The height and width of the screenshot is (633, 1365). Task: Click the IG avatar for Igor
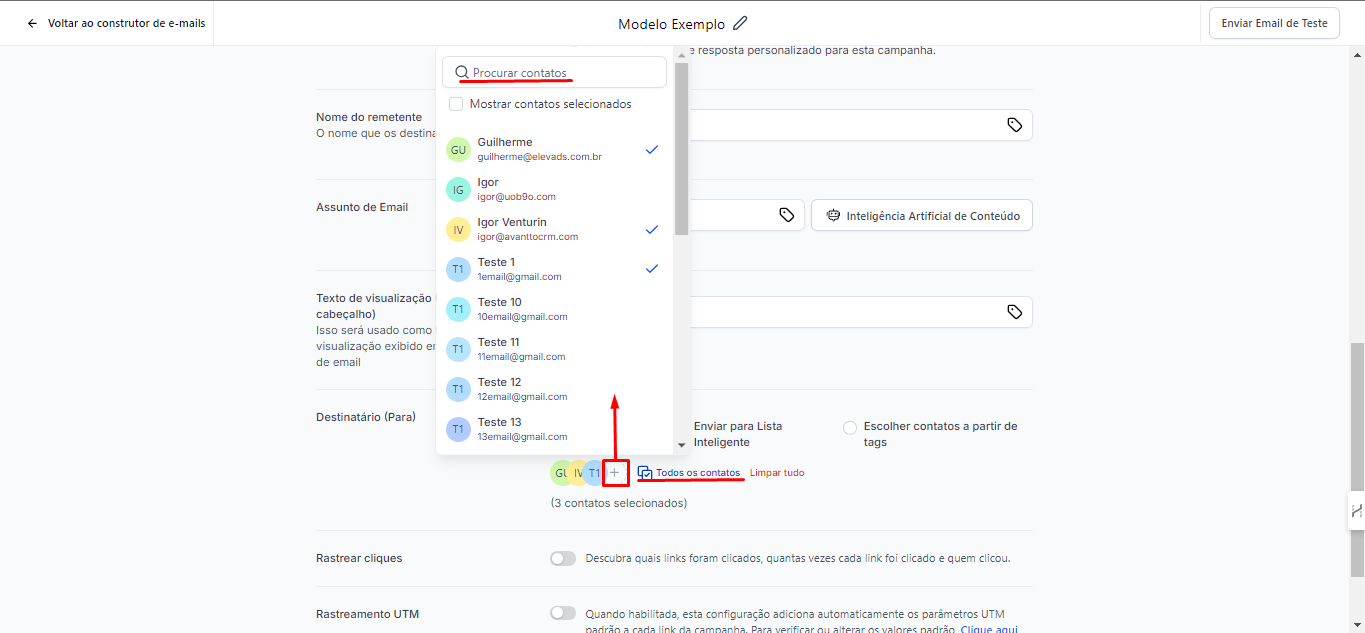point(458,190)
